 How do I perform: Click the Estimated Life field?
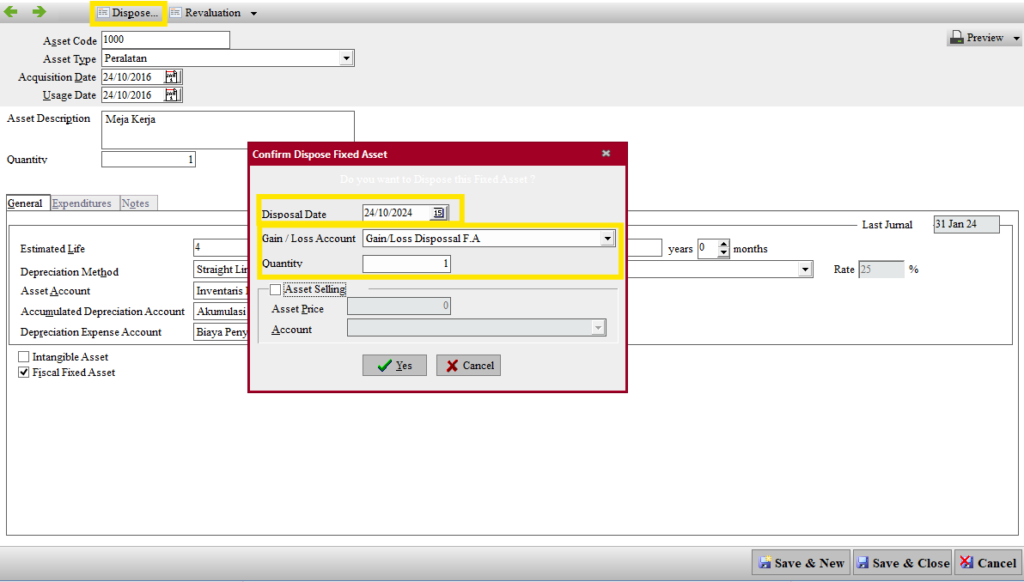click(x=221, y=248)
